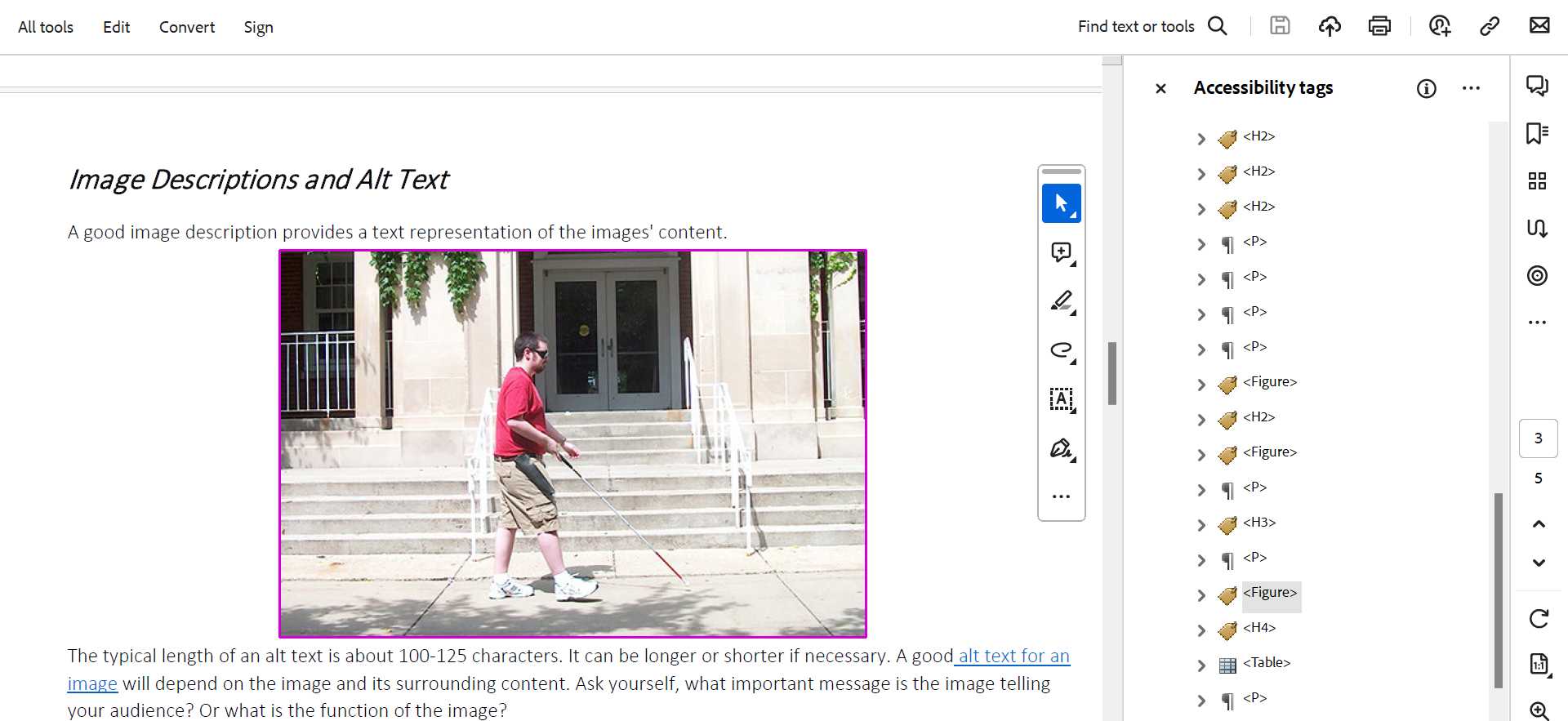The image size is (1568, 721).
Task: Choose the add comment tool in floating toolbar
Action: (x=1061, y=252)
